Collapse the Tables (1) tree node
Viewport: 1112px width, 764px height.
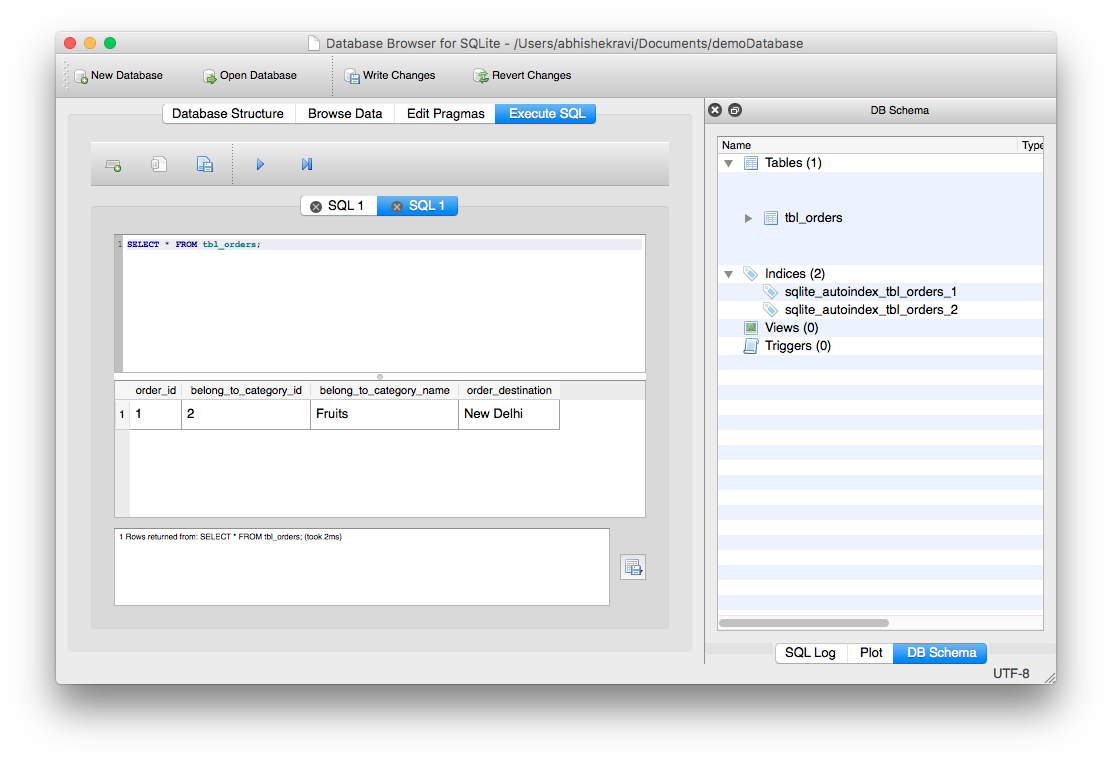pos(729,163)
